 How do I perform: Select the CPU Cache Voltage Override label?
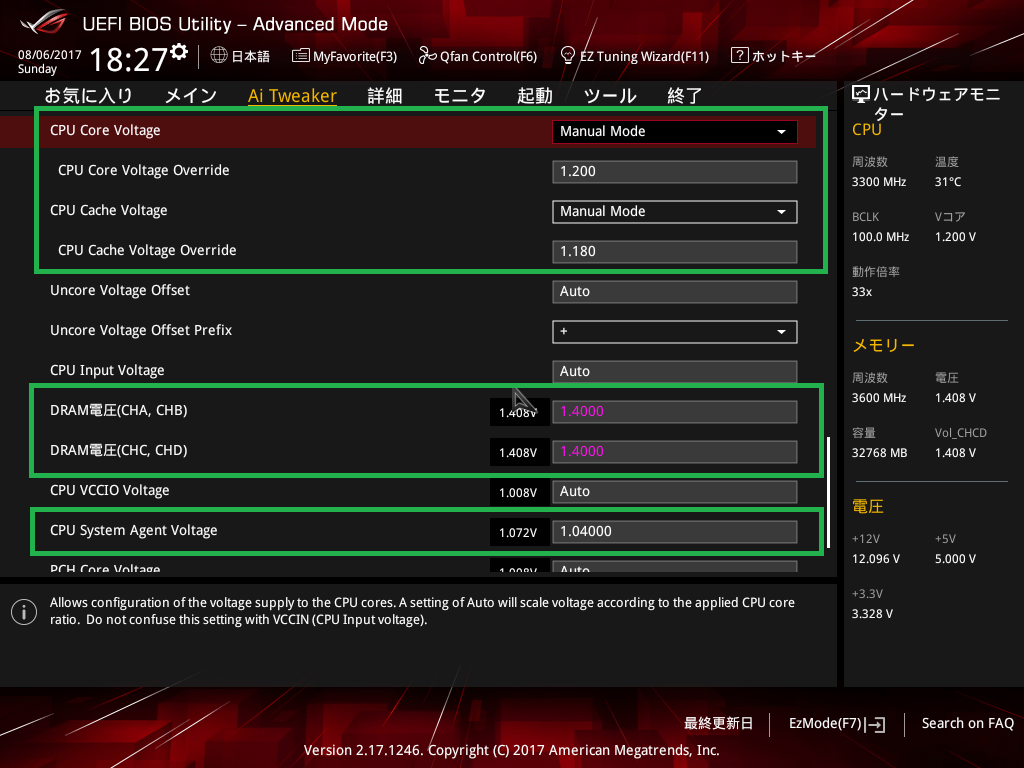click(147, 250)
